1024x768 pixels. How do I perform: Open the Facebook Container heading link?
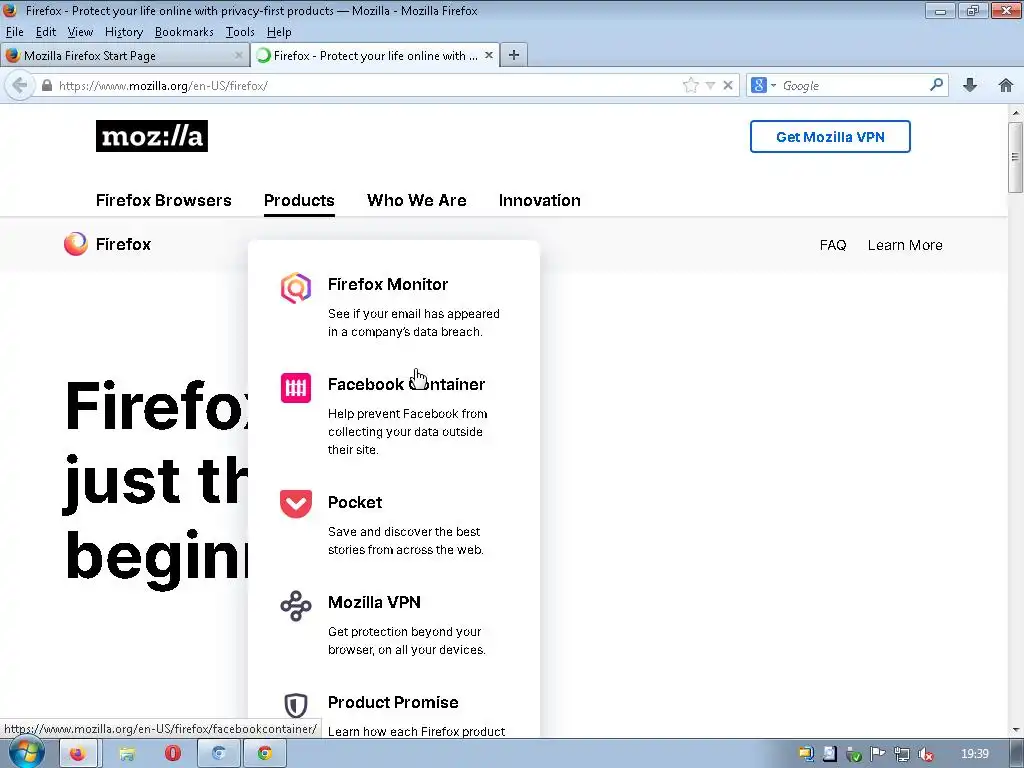(406, 384)
